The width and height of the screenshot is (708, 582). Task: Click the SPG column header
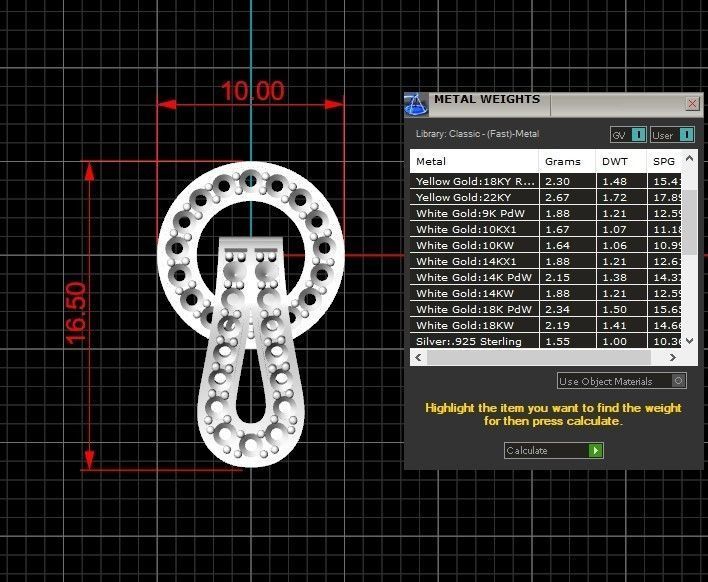pos(664,161)
